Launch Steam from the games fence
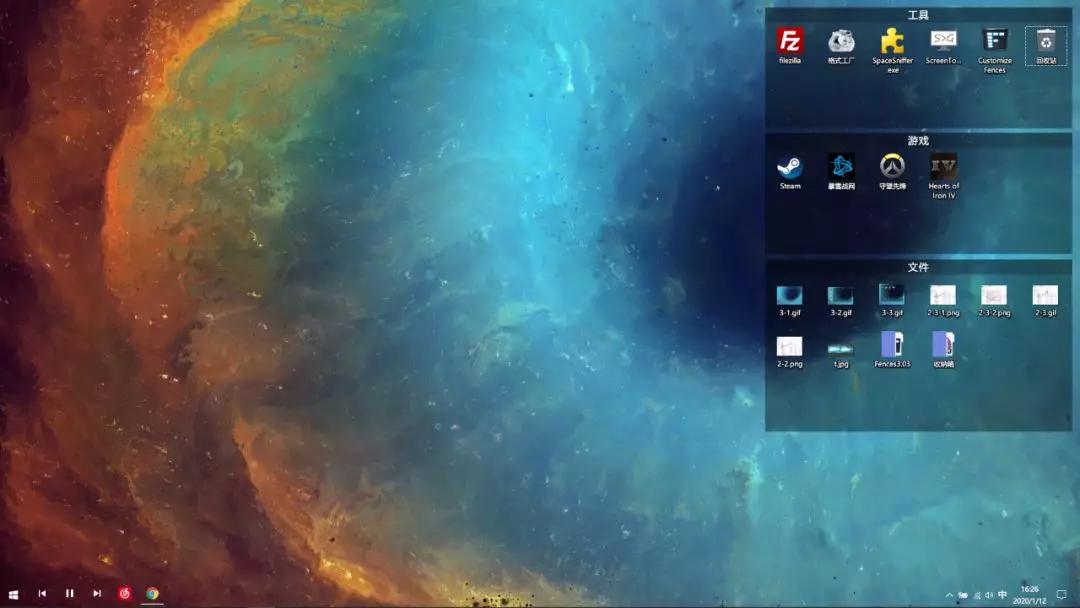Image resolution: width=1080 pixels, height=608 pixels. [x=790, y=167]
